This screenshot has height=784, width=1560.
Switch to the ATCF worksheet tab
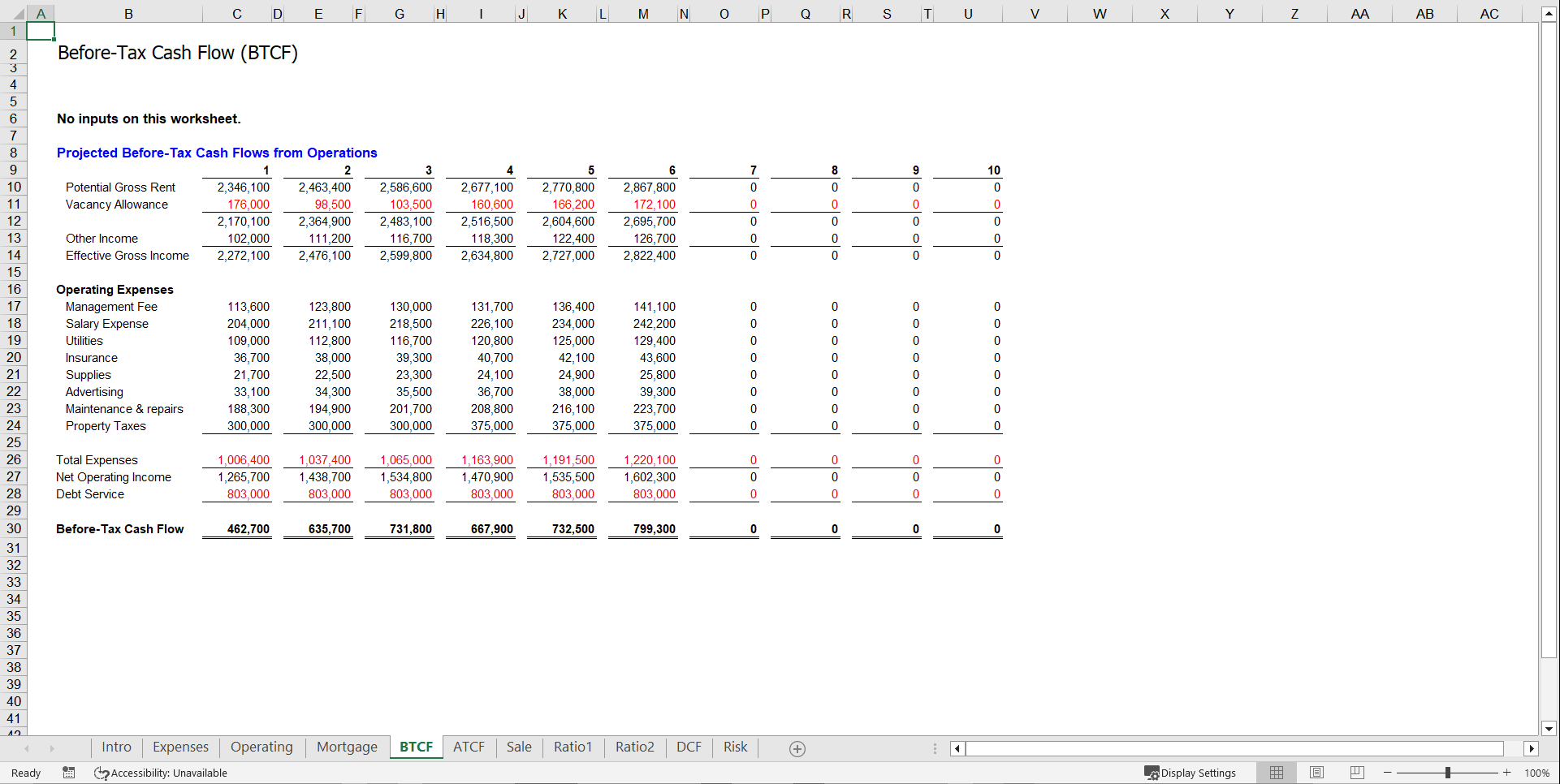point(469,747)
